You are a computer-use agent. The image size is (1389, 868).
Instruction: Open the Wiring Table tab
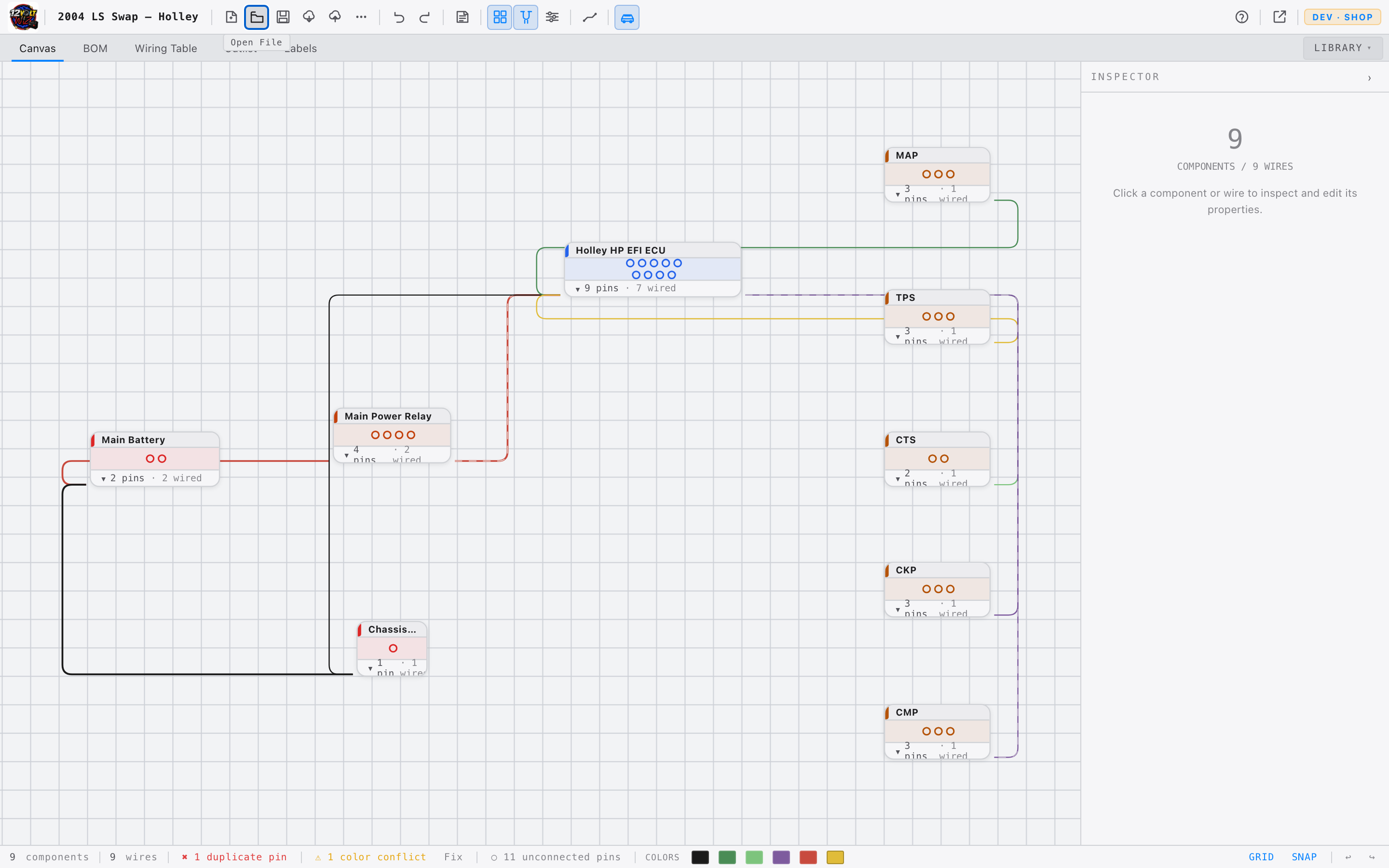[166, 48]
